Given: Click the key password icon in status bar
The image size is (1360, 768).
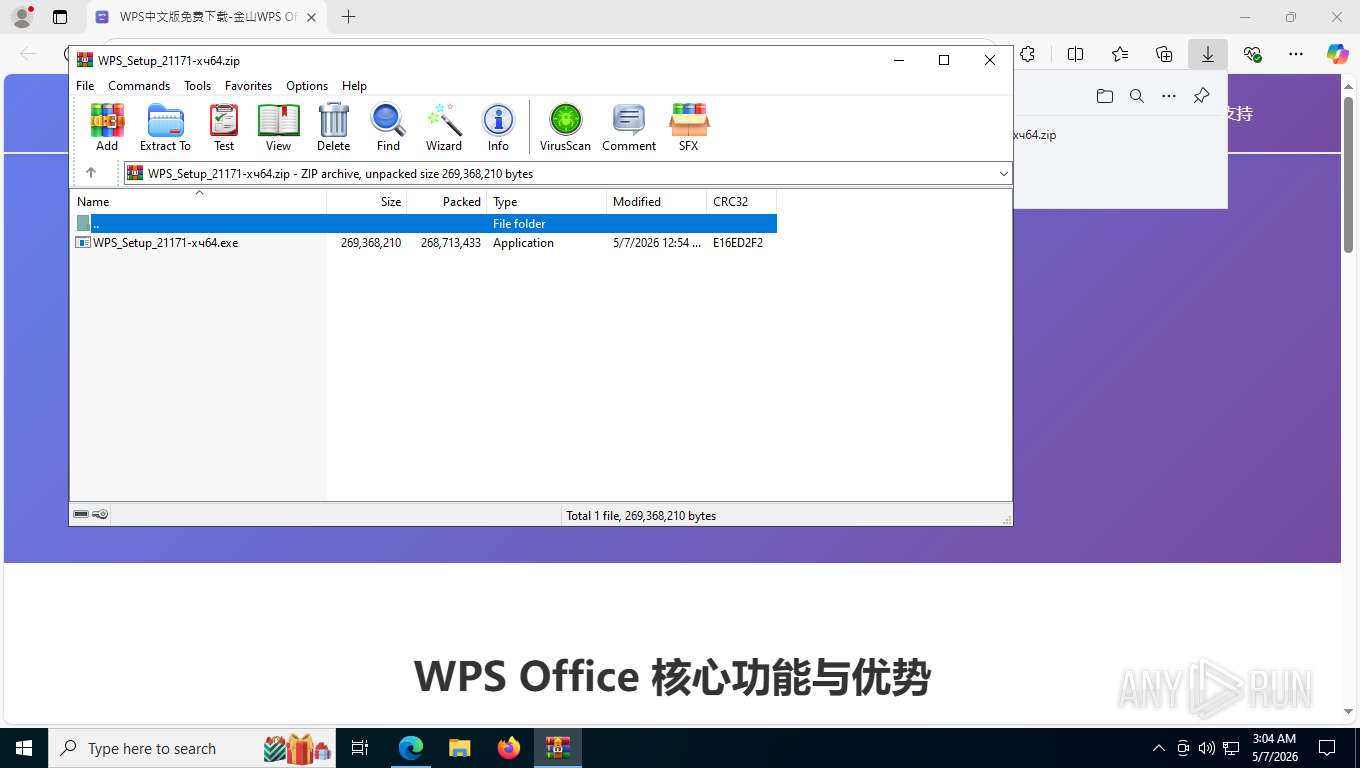Looking at the screenshot, I should tap(100, 514).
